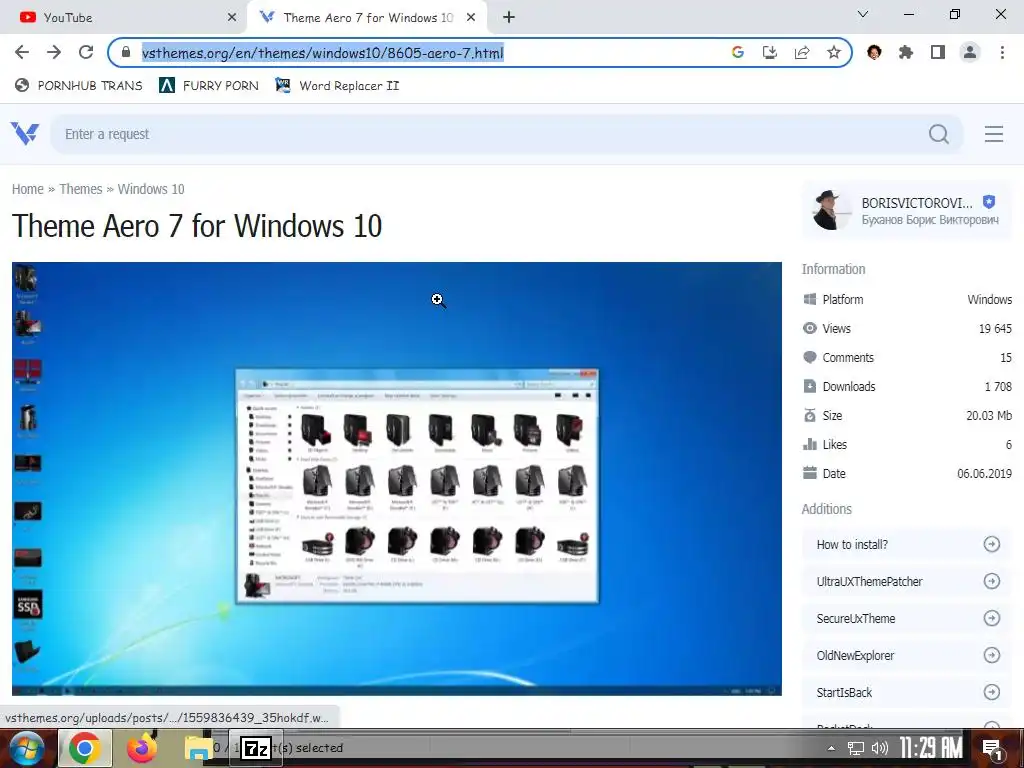The width and height of the screenshot is (1024, 768).
Task: Open the tab search chevron
Action: pos(863,14)
